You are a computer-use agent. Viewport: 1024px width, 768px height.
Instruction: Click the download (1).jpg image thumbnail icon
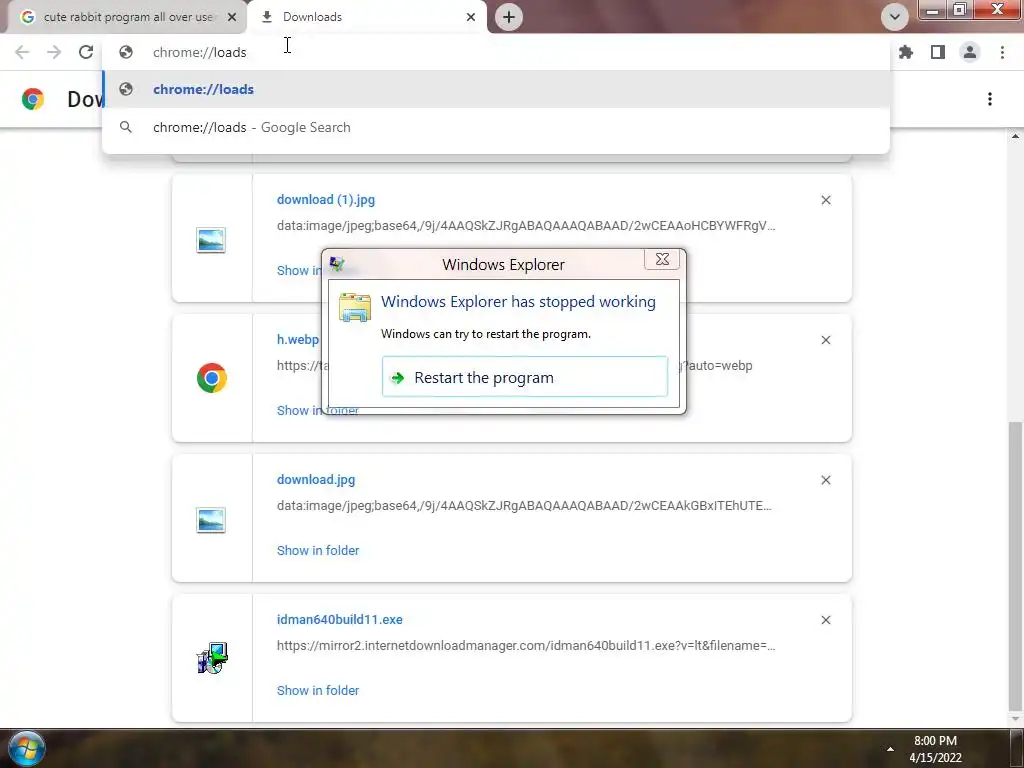point(211,240)
